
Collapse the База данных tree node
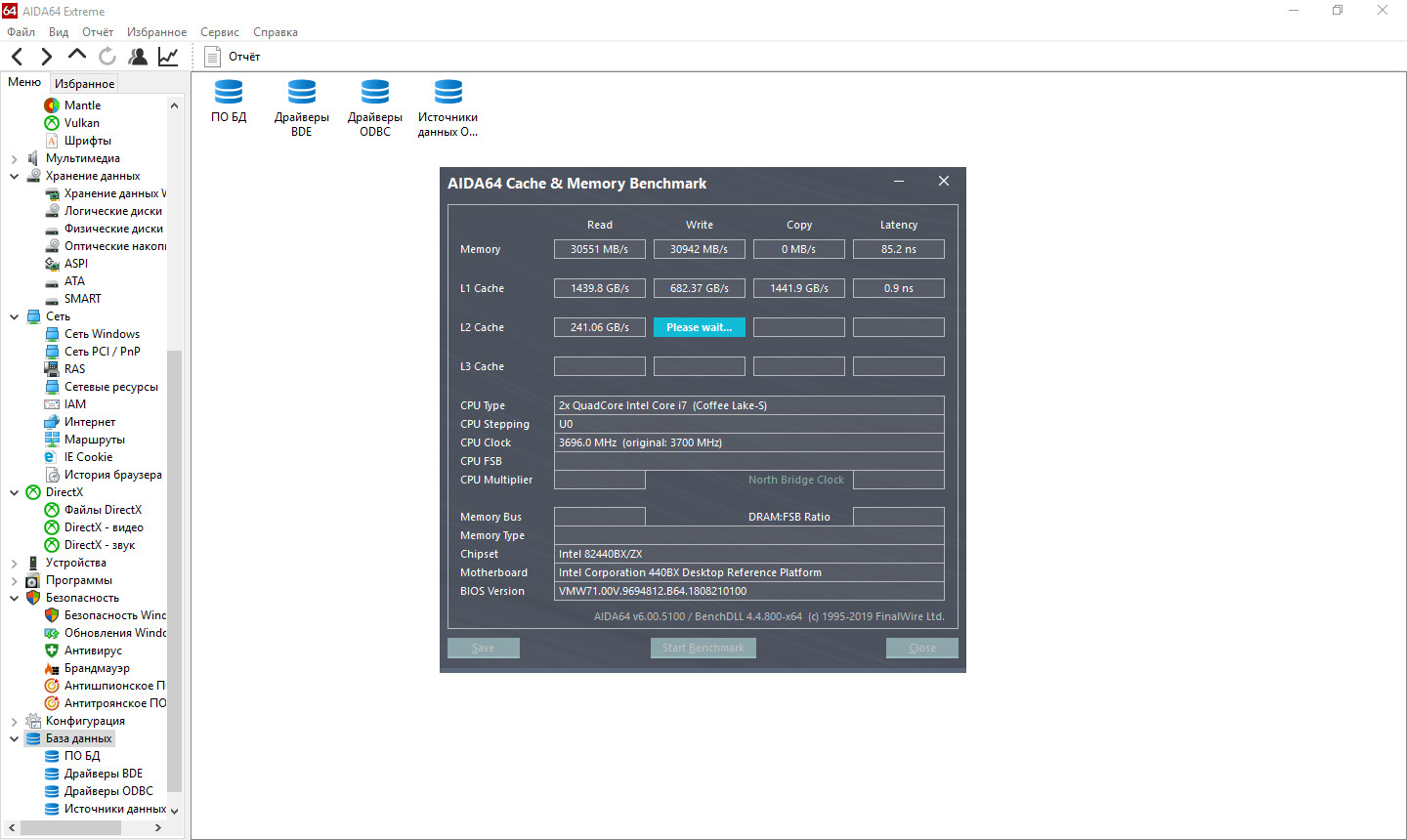(x=14, y=738)
